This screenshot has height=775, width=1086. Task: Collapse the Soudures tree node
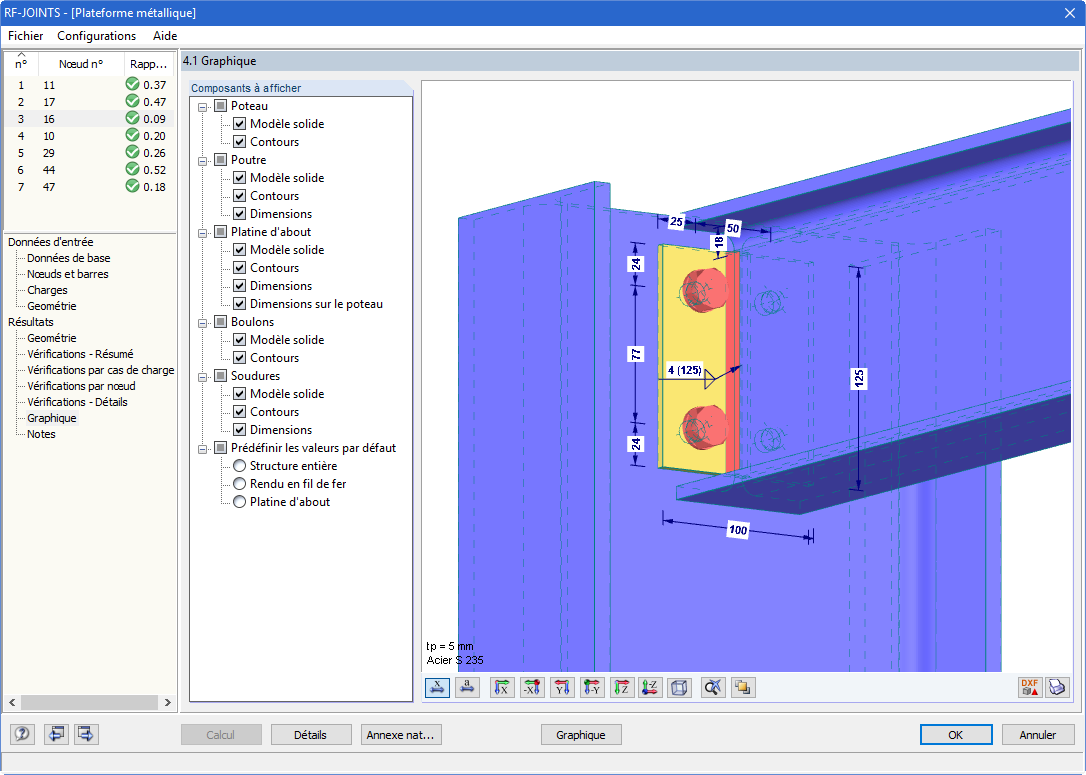click(203, 377)
